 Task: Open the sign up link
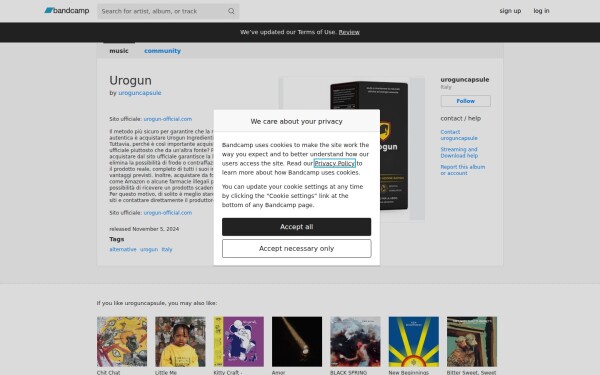tap(510, 11)
